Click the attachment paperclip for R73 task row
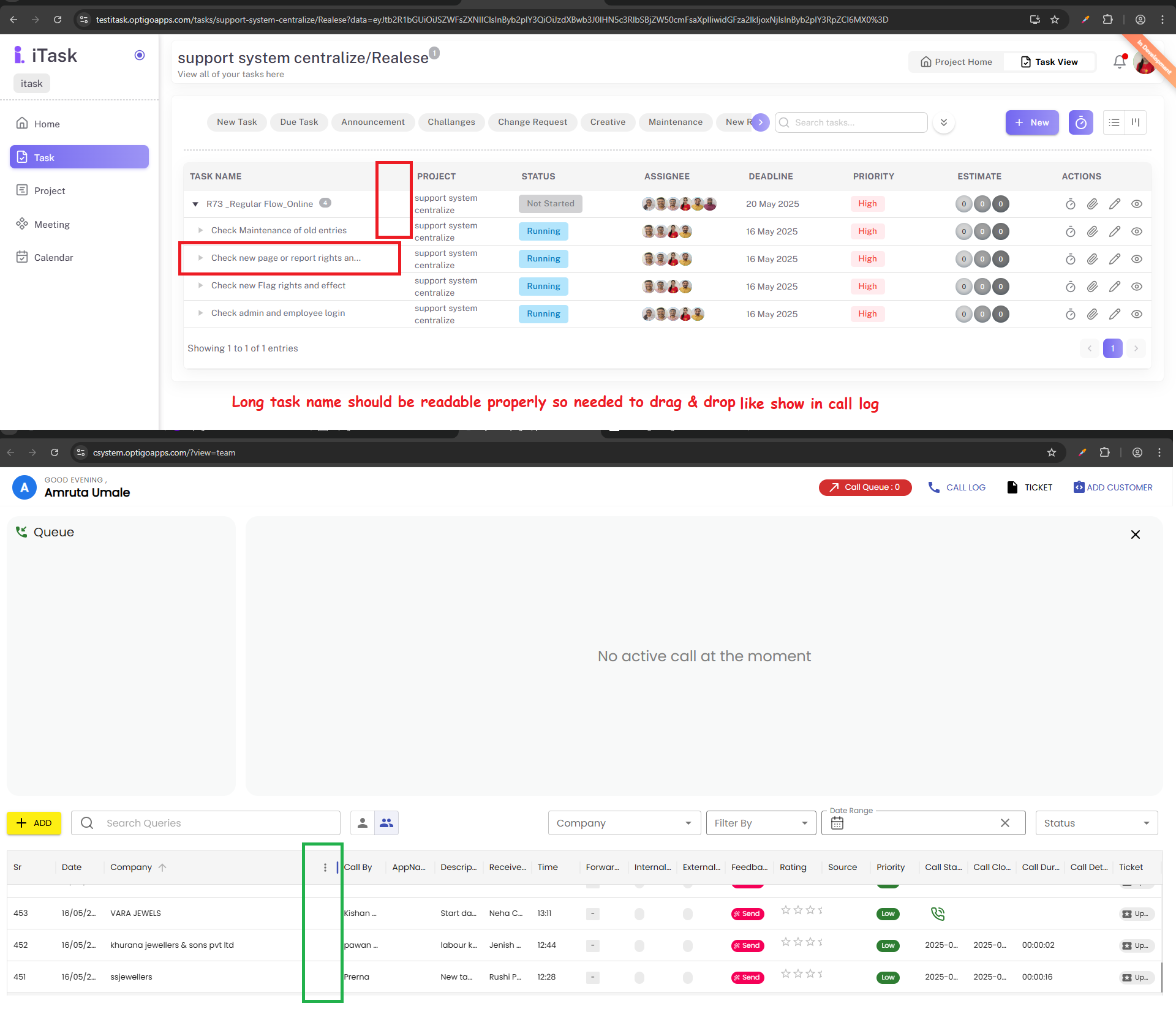 (1092, 204)
